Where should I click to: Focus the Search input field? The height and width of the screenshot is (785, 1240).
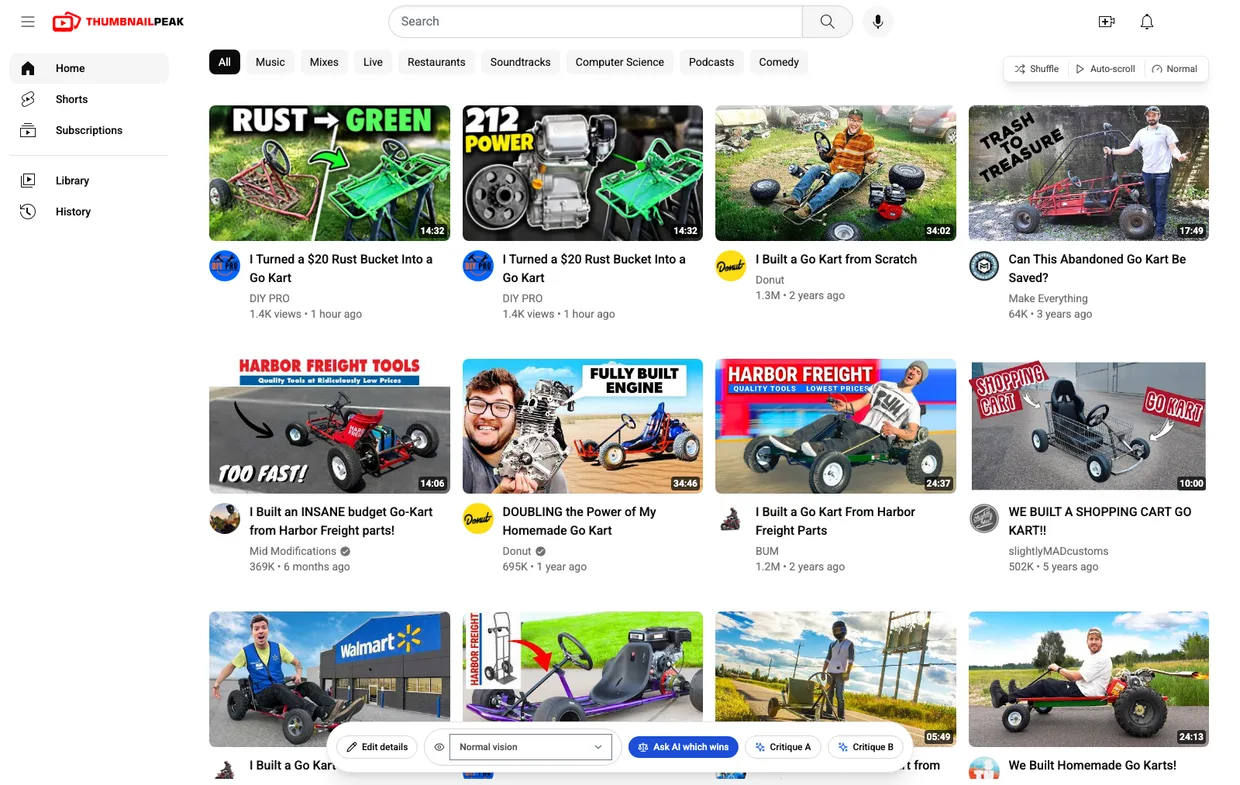[595, 21]
